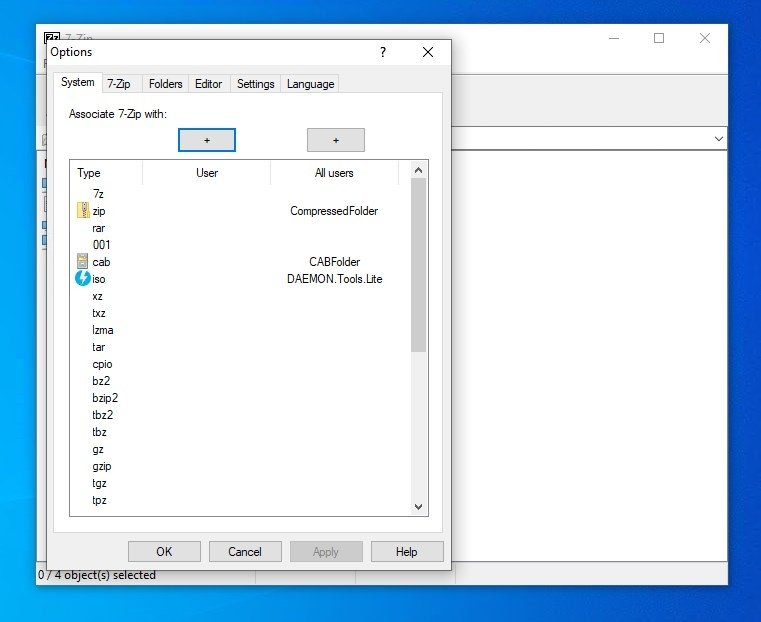Select the 001 file type row
Viewport: 761px width, 622px height.
point(240,245)
